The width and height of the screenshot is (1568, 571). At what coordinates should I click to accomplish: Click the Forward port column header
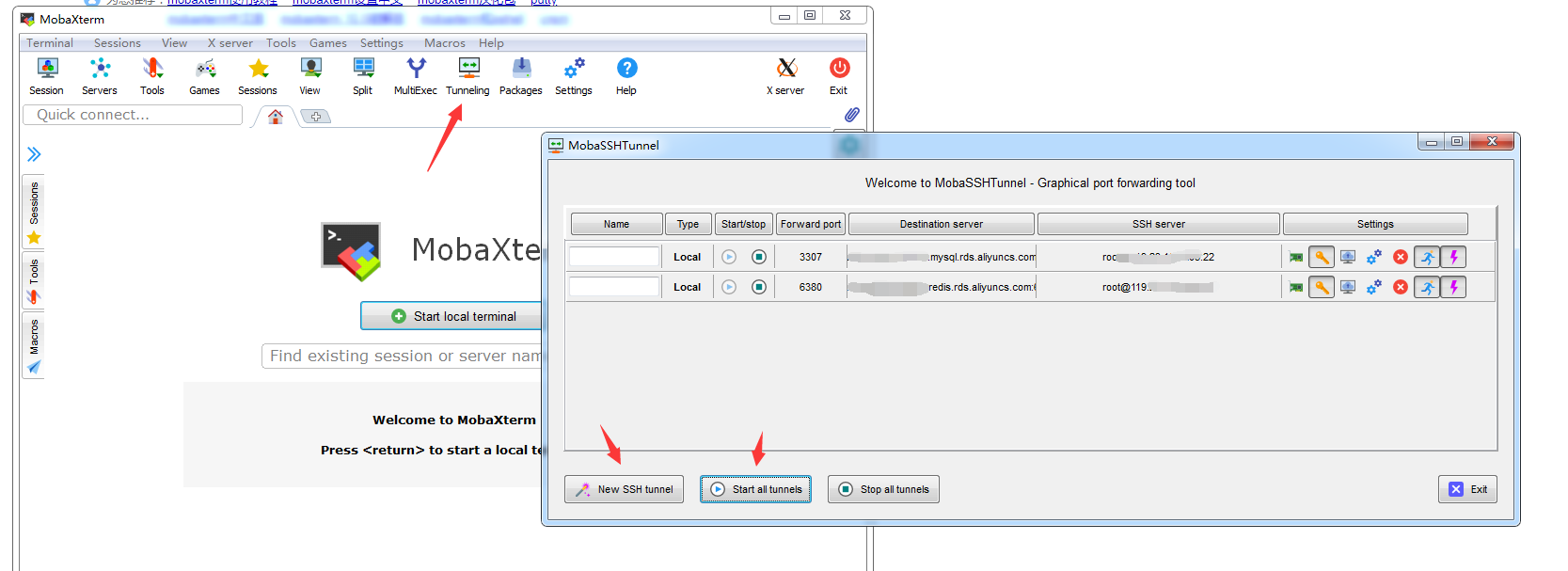[811, 224]
